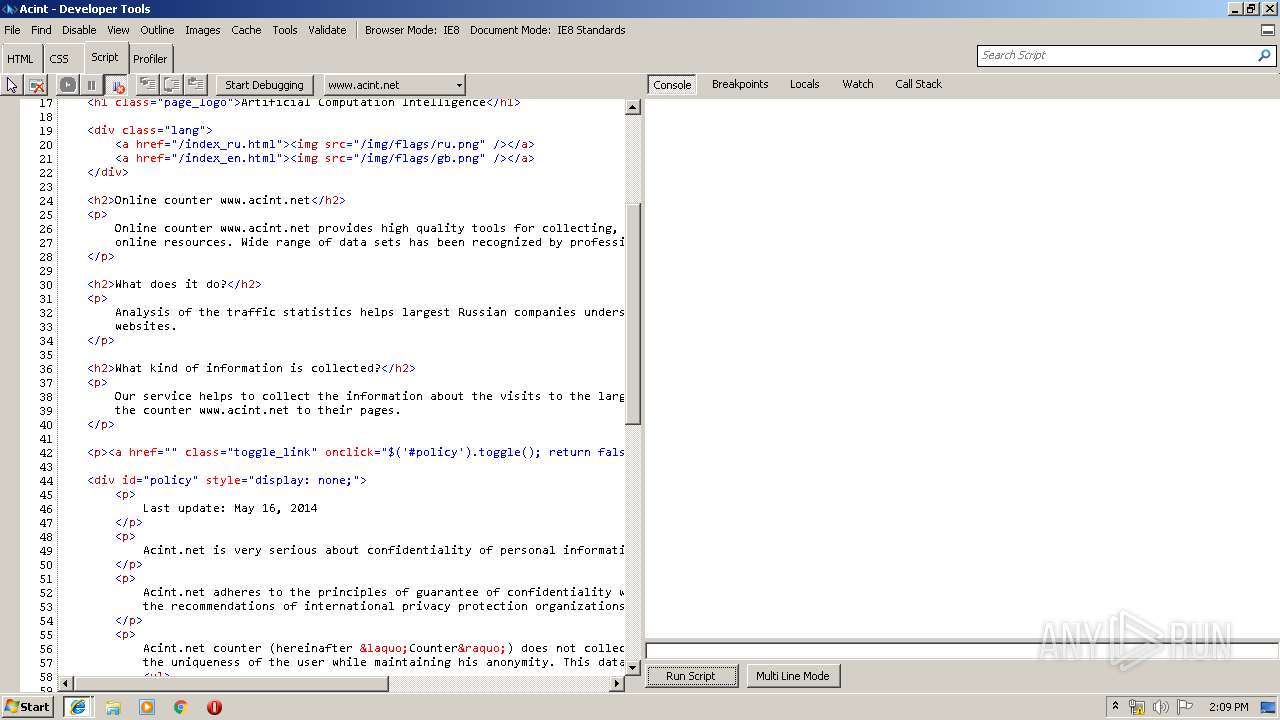Open the Call Stack pane tab

(918, 84)
